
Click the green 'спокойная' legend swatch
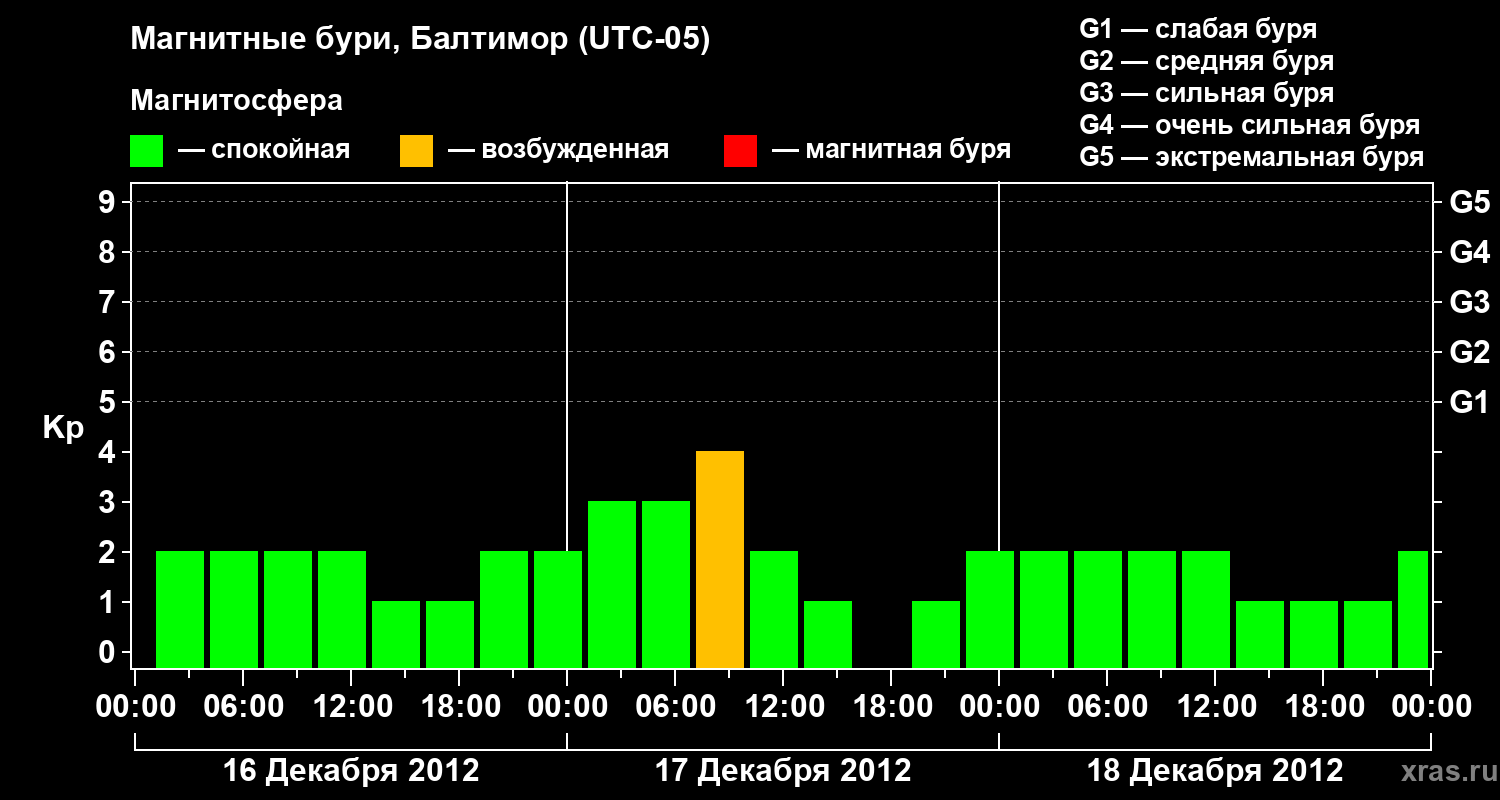click(147, 151)
